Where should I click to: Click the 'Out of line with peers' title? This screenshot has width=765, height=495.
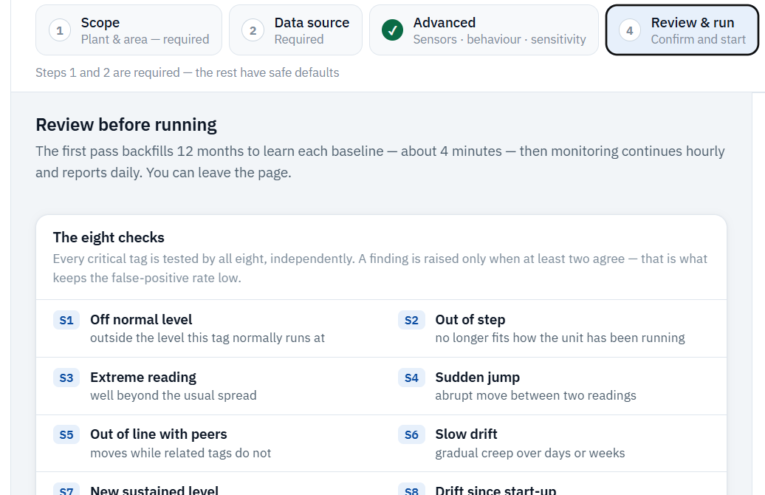click(159, 434)
